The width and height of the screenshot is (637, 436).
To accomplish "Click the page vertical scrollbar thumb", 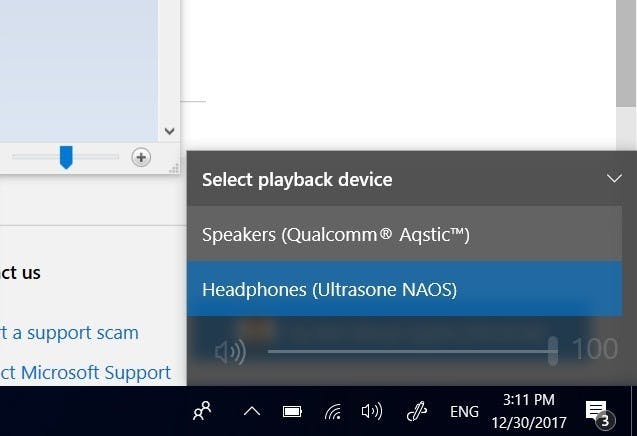I will click(626, 53).
